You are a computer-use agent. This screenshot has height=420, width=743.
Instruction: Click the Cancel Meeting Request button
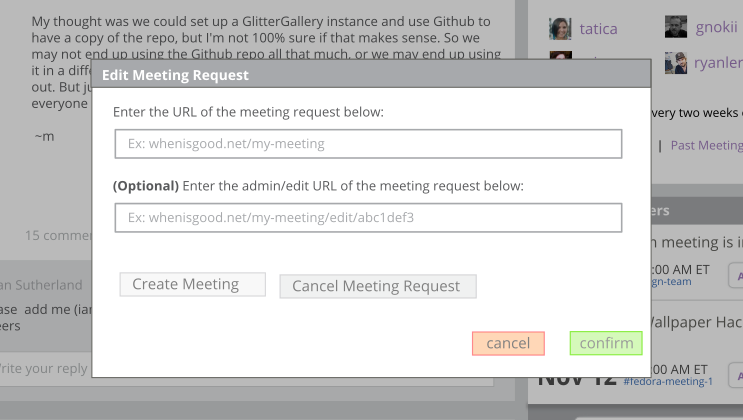coord(378,286)
